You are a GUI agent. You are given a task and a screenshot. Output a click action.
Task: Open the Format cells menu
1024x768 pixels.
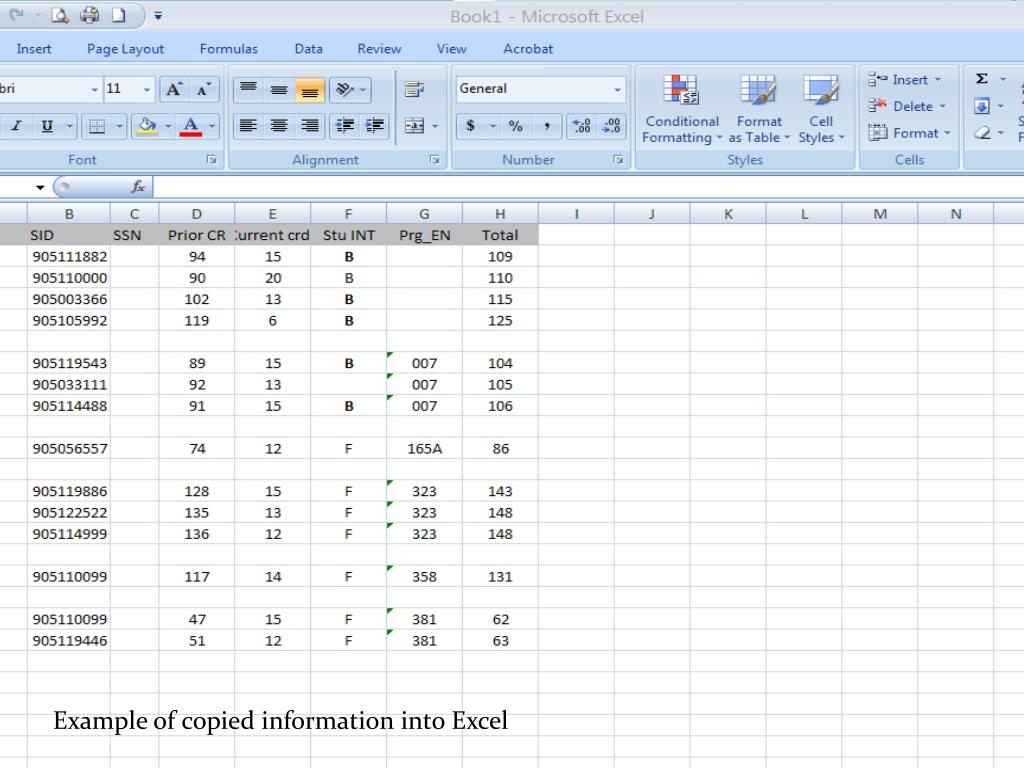(909, 133)
